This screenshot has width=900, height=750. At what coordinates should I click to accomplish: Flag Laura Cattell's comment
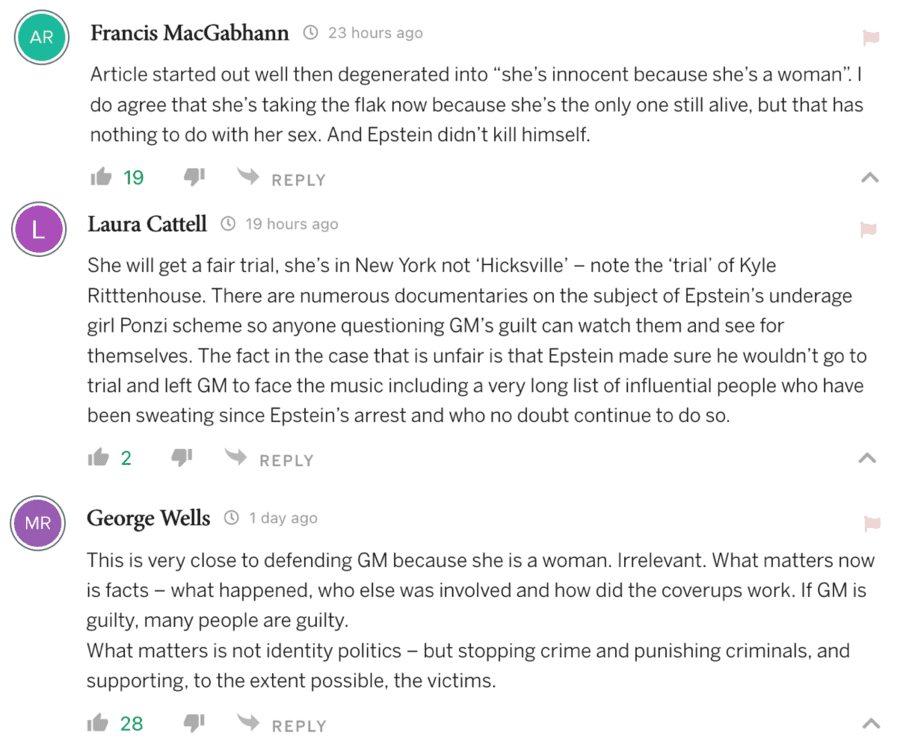(868, 231)
